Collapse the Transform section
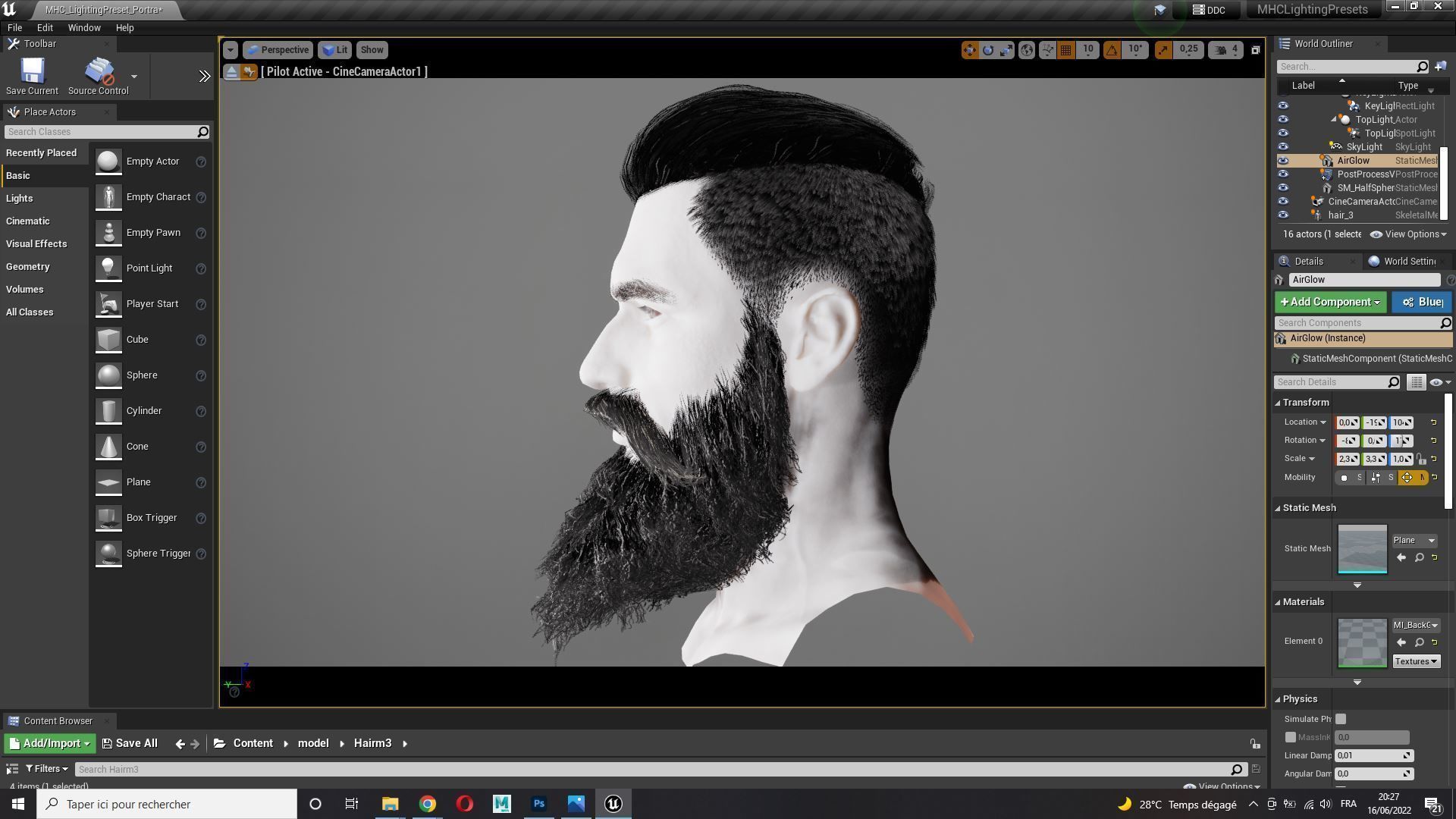Image resolution: width=1456 pixels, height=819 pixels. click(x=1278, y=403)
